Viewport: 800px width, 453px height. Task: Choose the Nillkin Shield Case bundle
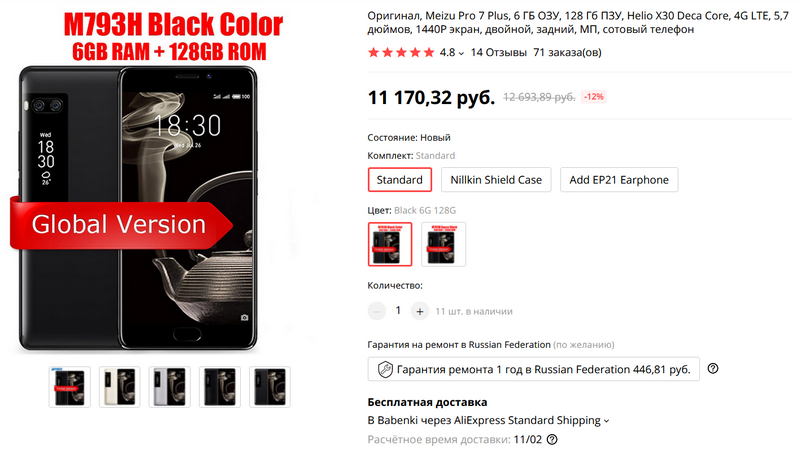tap(496, 180)
